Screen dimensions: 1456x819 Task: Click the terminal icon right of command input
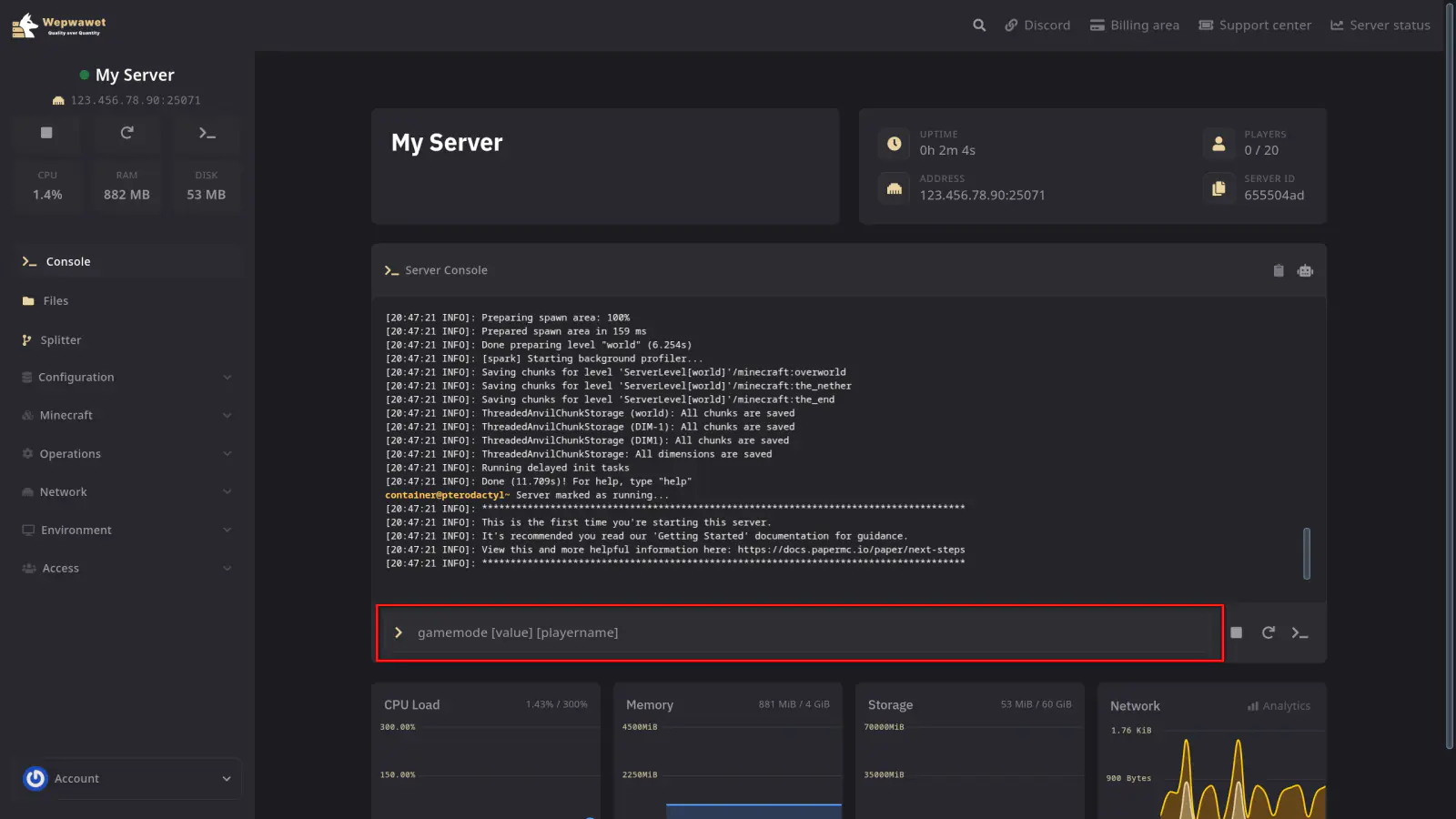pos(1299,632)
